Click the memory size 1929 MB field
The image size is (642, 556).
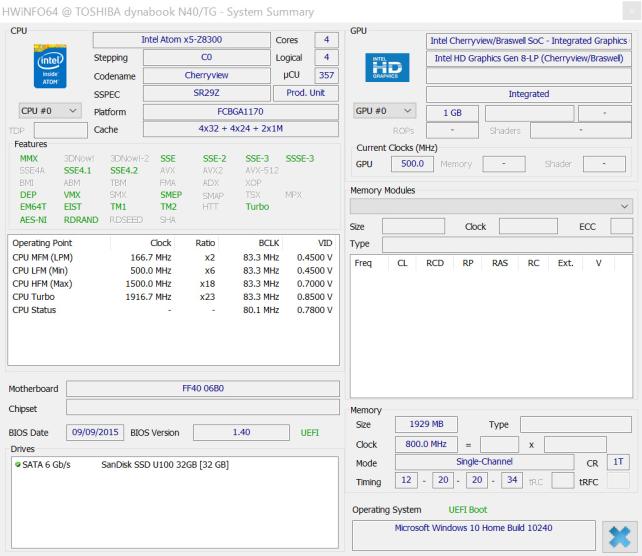coord(419,424)
